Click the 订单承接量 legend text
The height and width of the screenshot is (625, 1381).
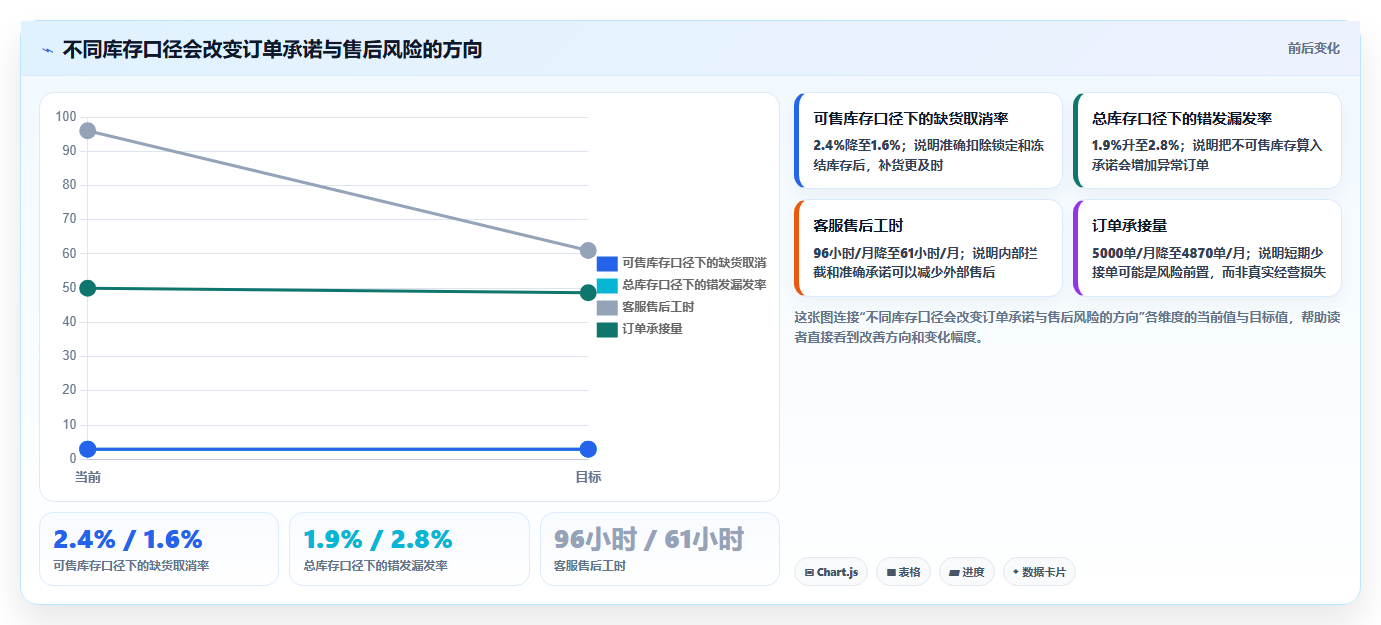(652, 329)
